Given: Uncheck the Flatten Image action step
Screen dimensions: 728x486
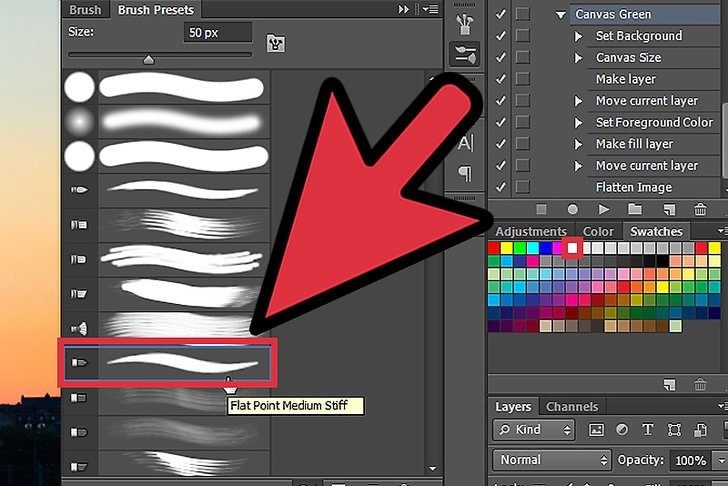Looking at the screenshot, I should coord(501,187).
